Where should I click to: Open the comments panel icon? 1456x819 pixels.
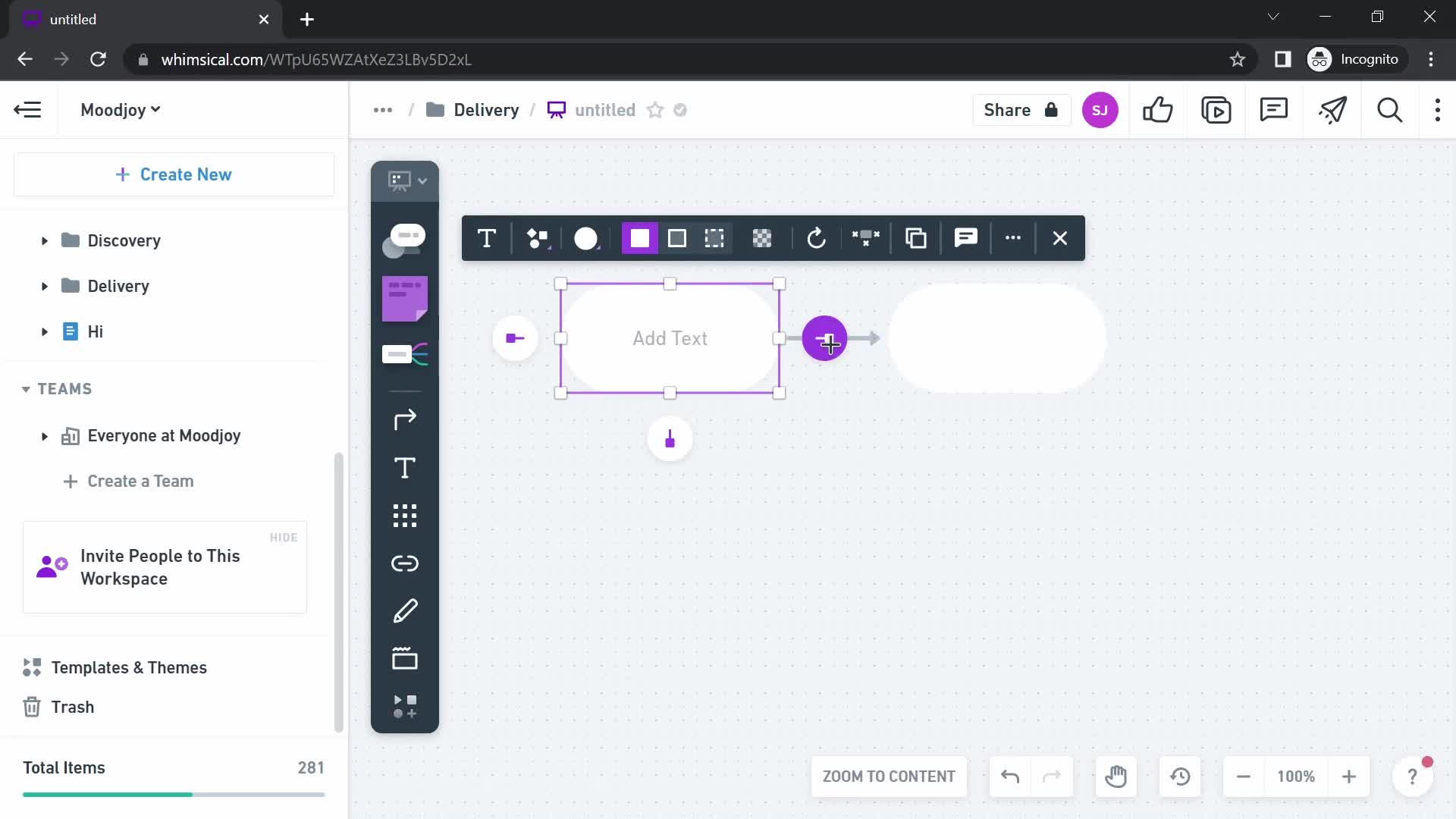(1274, 110)
